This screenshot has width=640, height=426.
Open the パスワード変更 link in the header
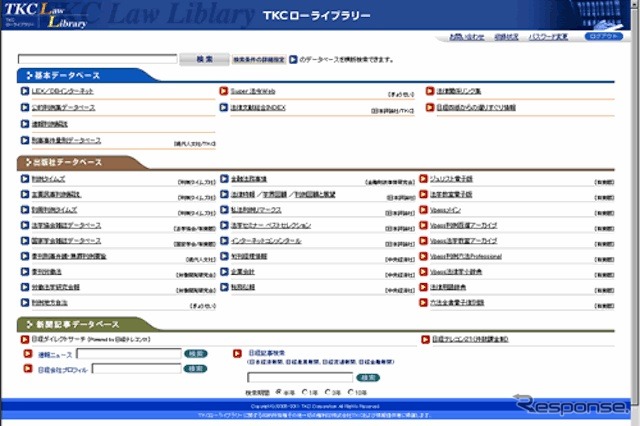[548, 37]
